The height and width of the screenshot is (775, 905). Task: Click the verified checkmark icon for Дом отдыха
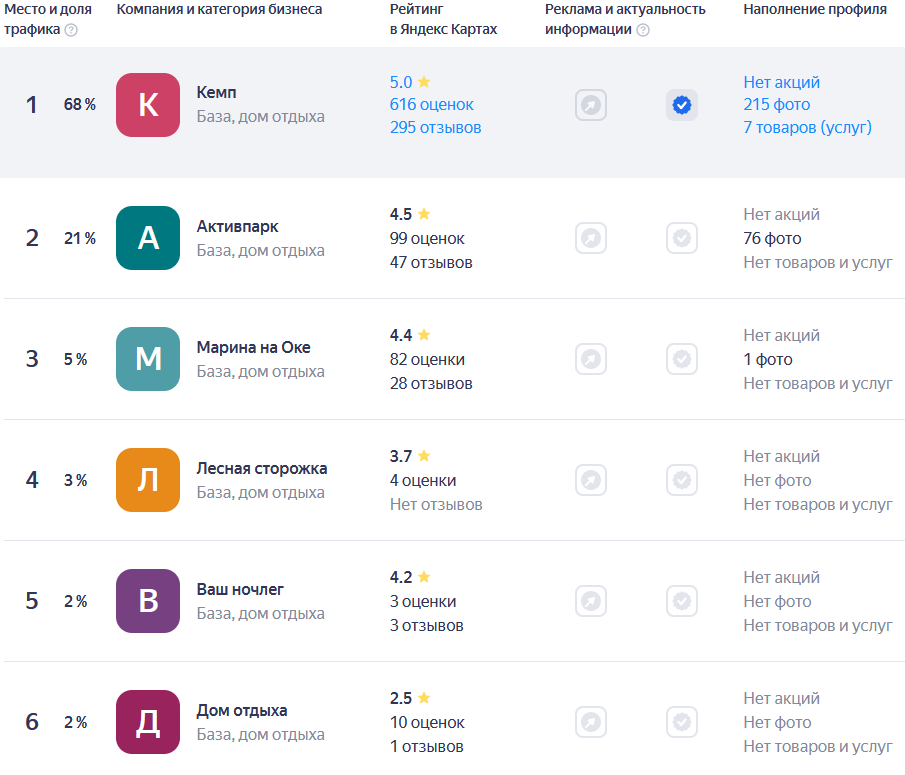[682, 722]
